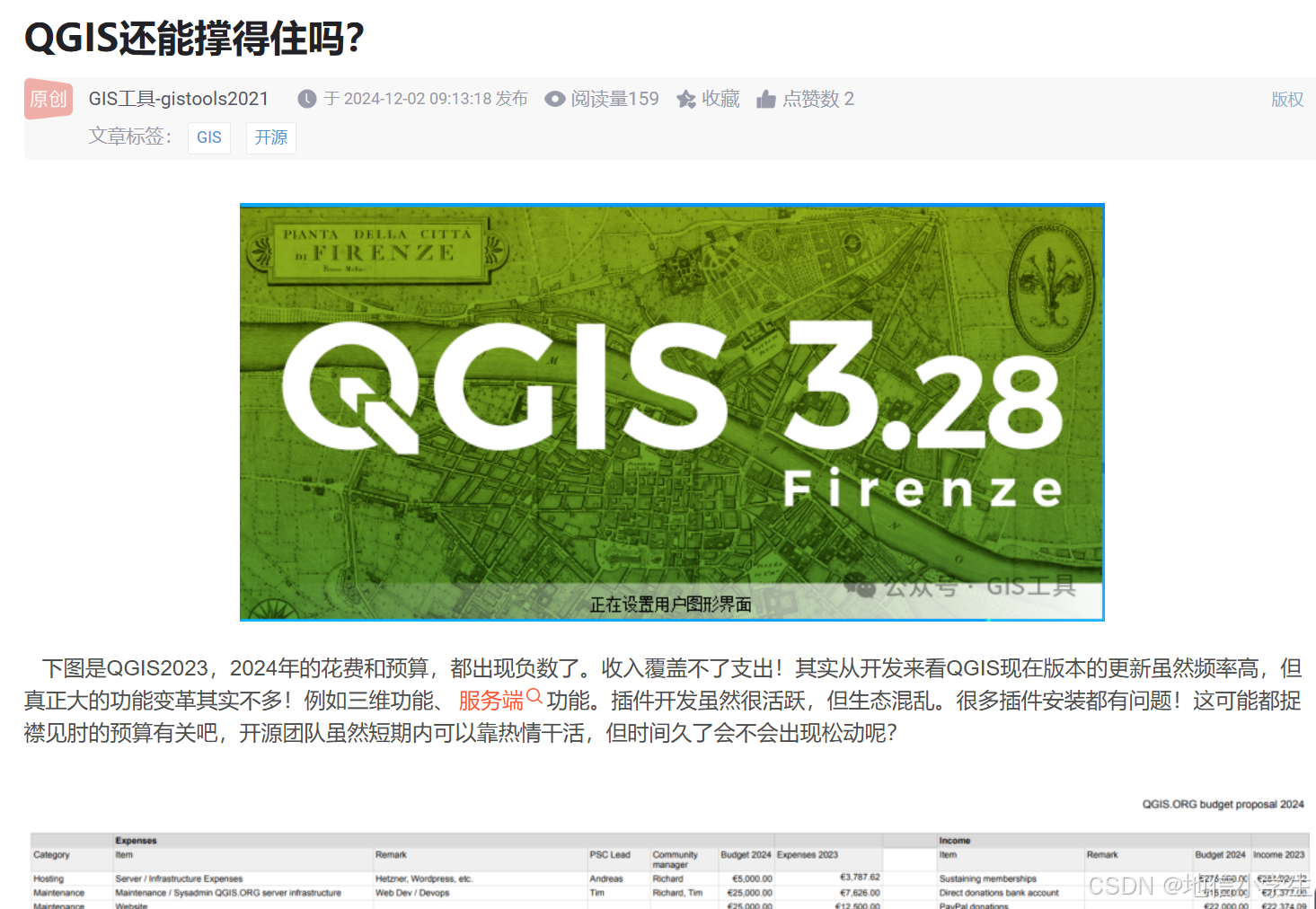Open the GIS article tag
The height and width of the screenshot is (909, 1316).
coord(209,137)
